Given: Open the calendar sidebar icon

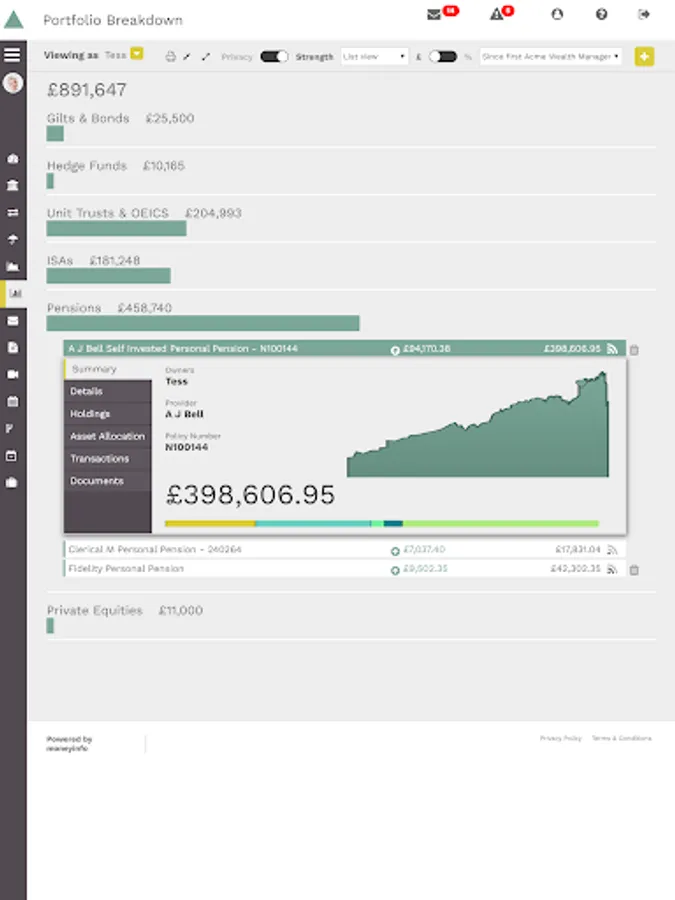Looking at the screenshot, I should 13,401.
